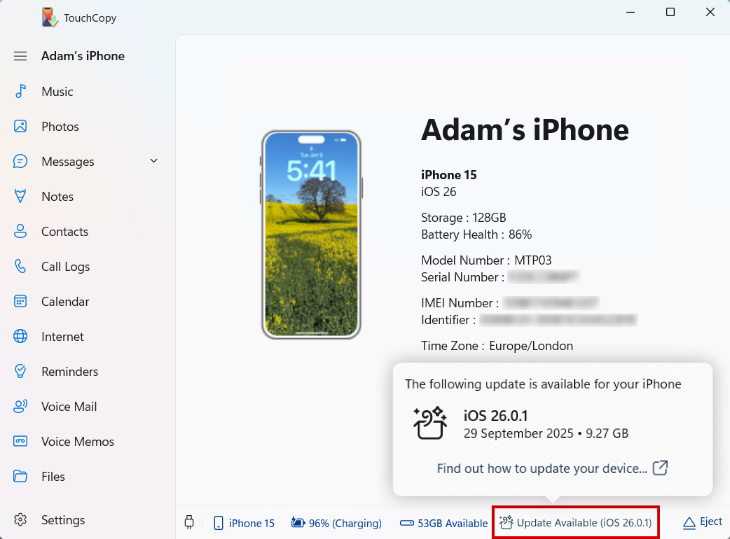This screenshot has width=730, height=539.
Task: Select Contacts in the sidebar
Action: 65,231
